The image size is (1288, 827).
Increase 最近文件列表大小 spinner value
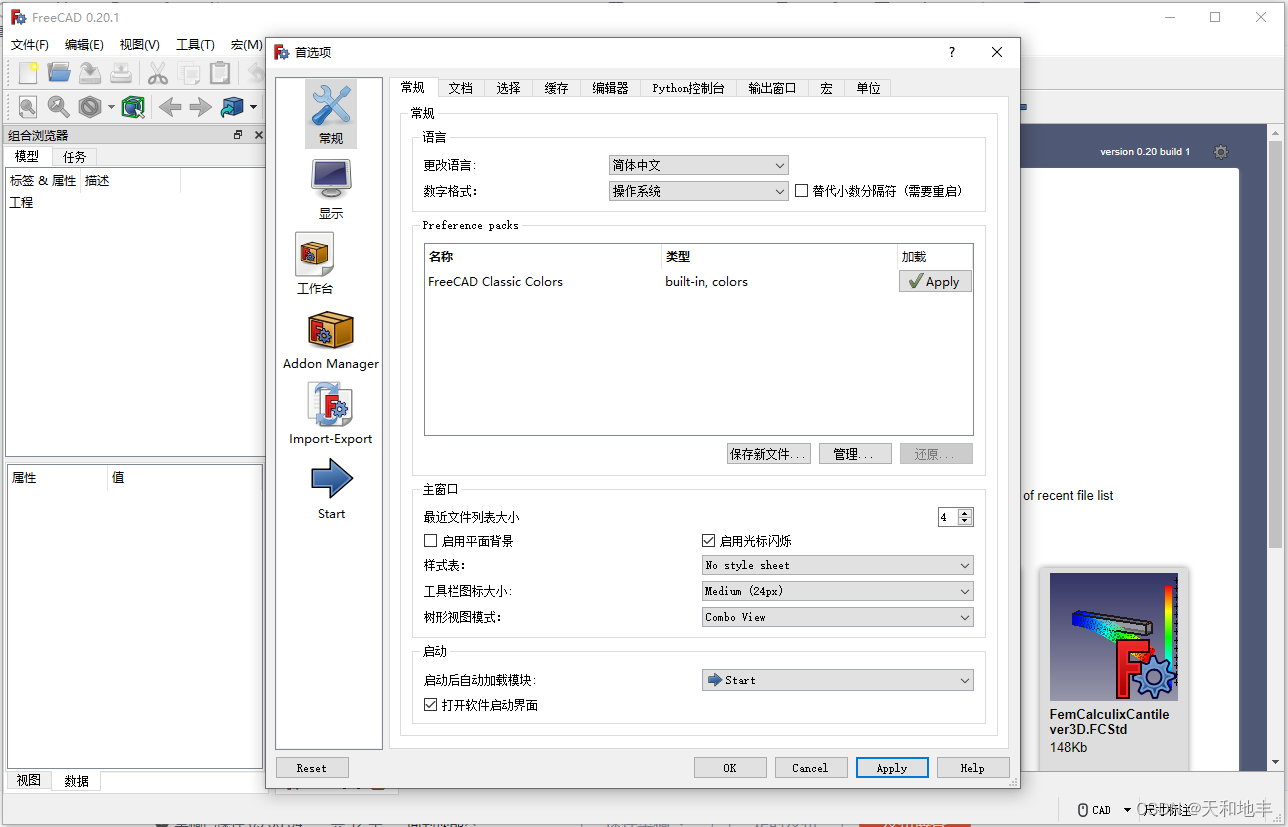(965, 513)
